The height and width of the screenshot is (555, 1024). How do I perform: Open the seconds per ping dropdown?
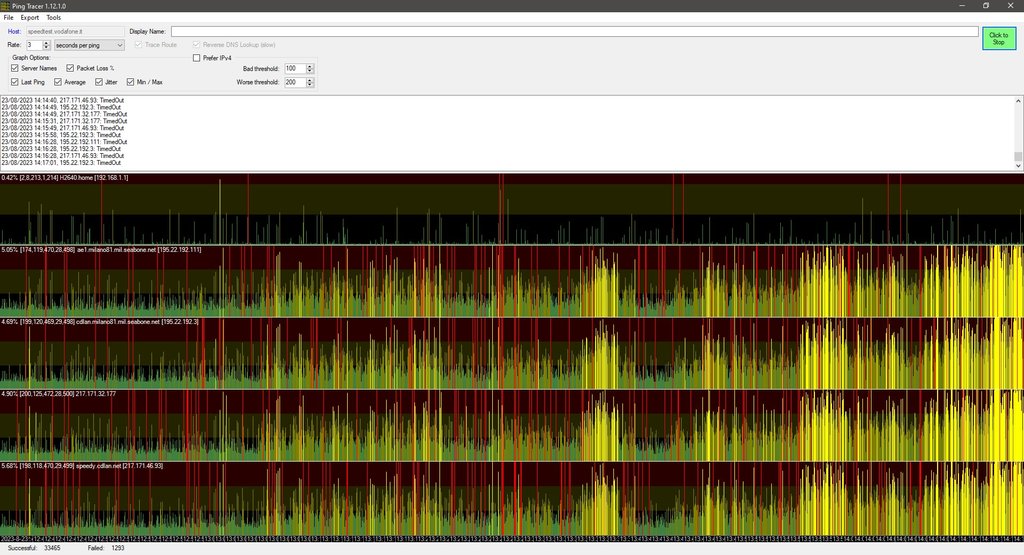tap(89, 45)
